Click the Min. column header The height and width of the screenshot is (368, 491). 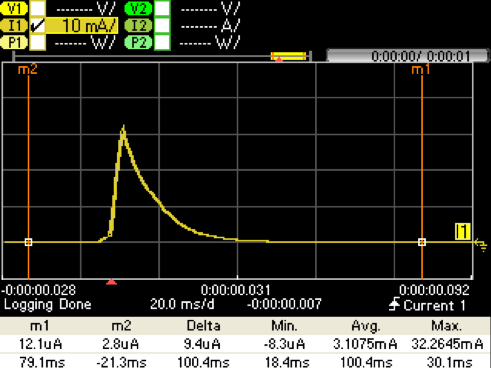(x=284, y=326)
